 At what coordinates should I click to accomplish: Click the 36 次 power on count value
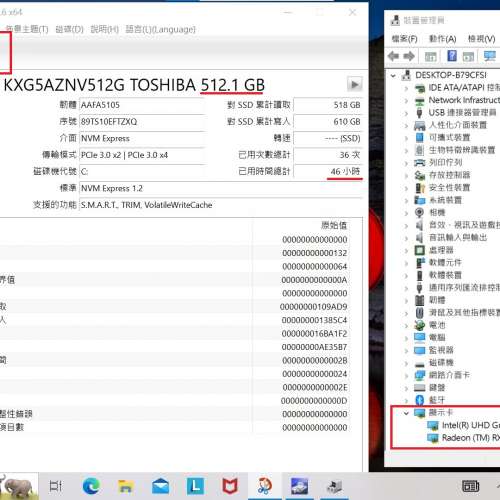click(x=328, y=155)
